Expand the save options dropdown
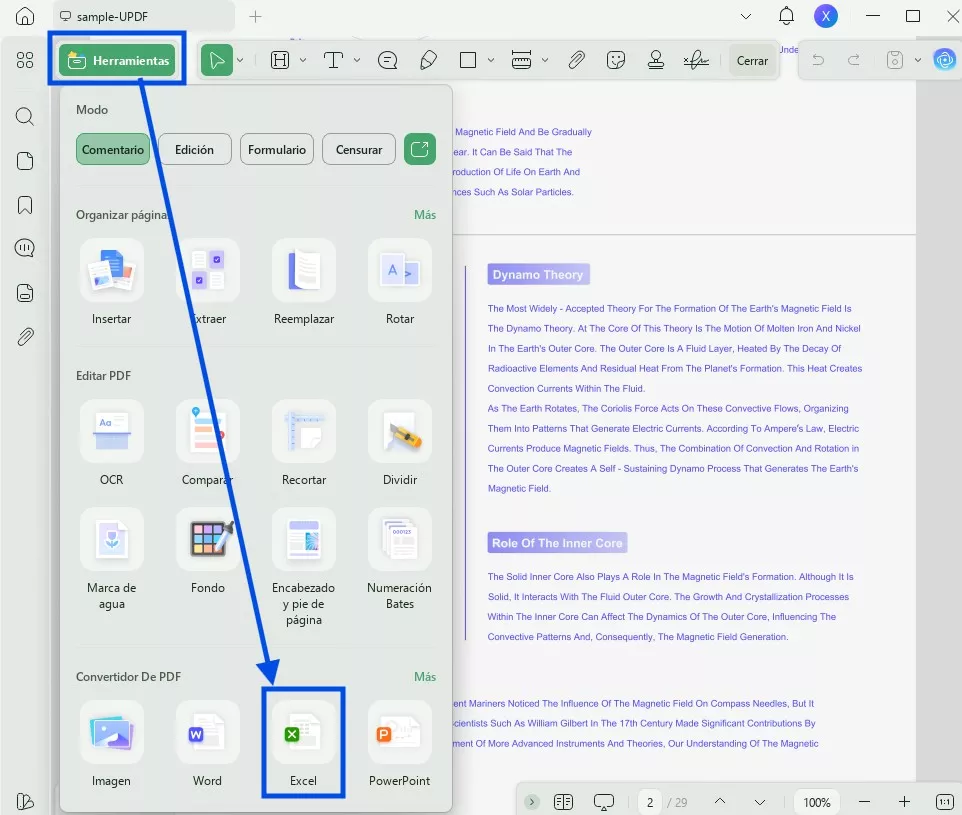 pos(918,60)
